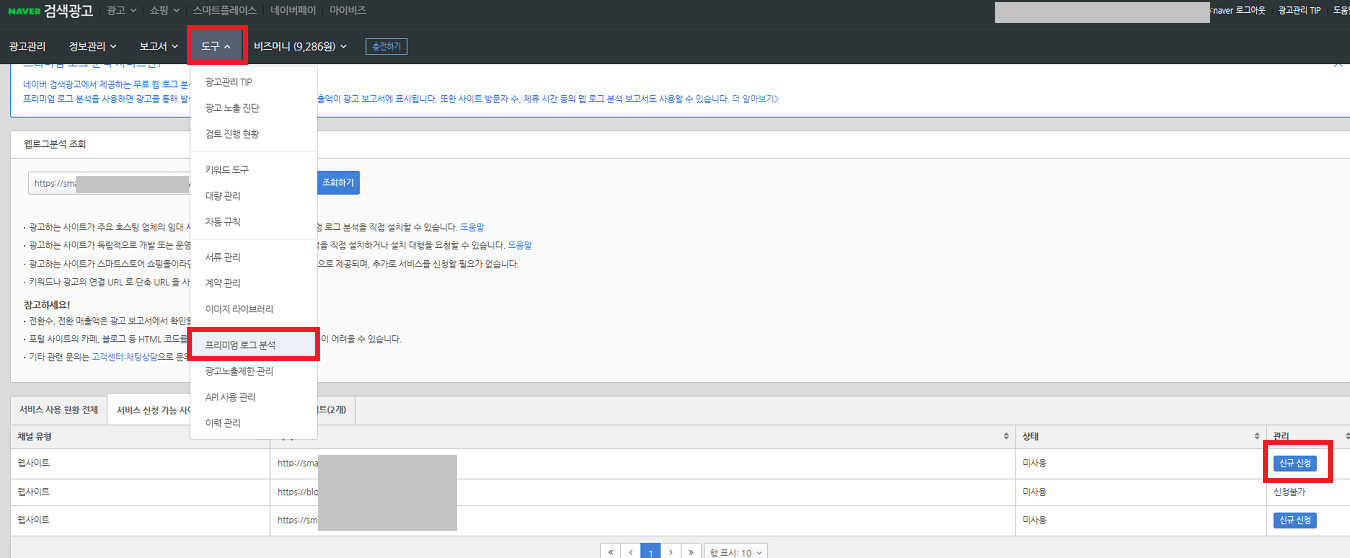Open the 비즈머니 (9,286원) dropdown
Screen dimensions: 1350x558
click(300, 46)
